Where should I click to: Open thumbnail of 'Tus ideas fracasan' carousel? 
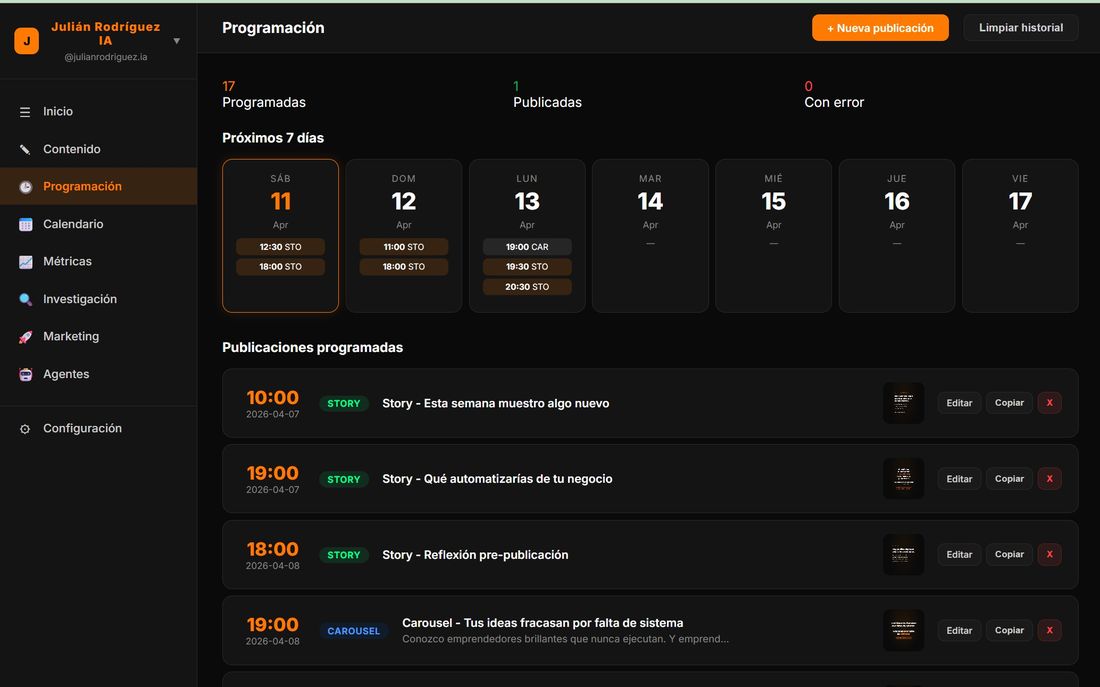click(x=904, y=630)
